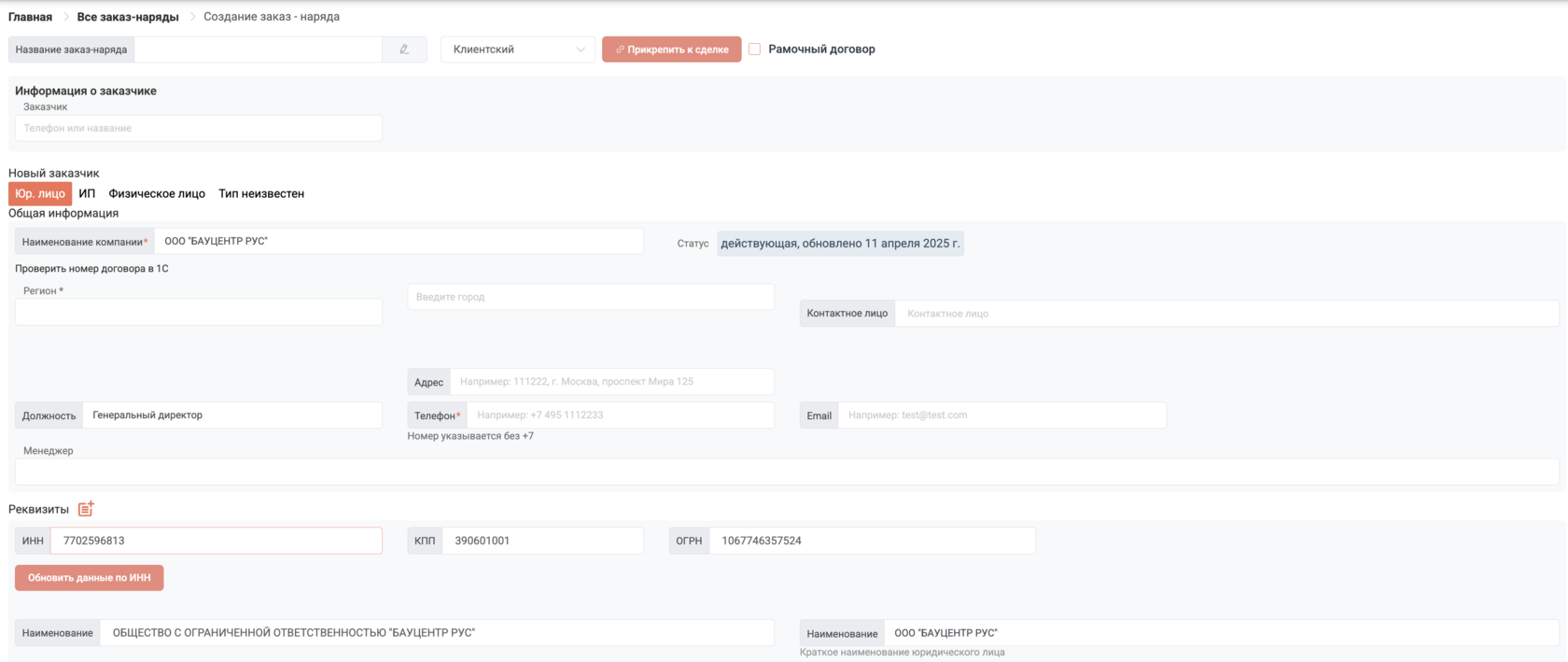Select the Юр. лицо customer type tab

point(40,193)
